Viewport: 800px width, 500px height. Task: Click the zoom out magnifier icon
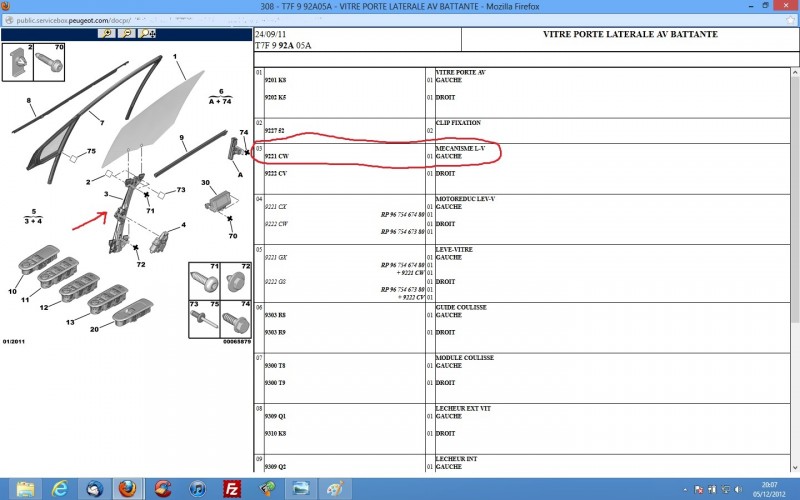tap(127, 33)
